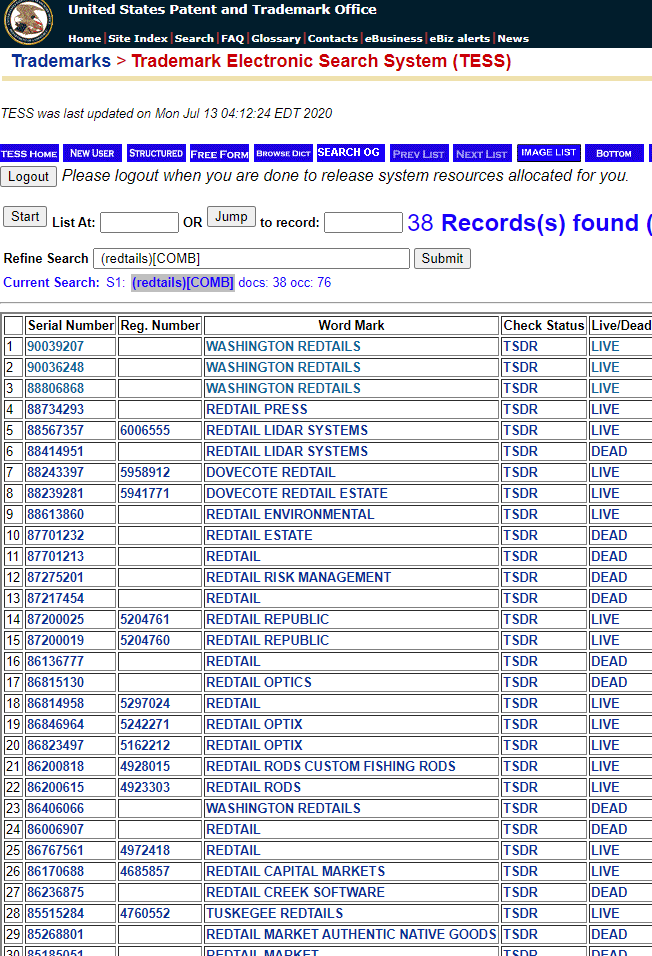Open the Contacts navigation link

click(x=332, y=38)
